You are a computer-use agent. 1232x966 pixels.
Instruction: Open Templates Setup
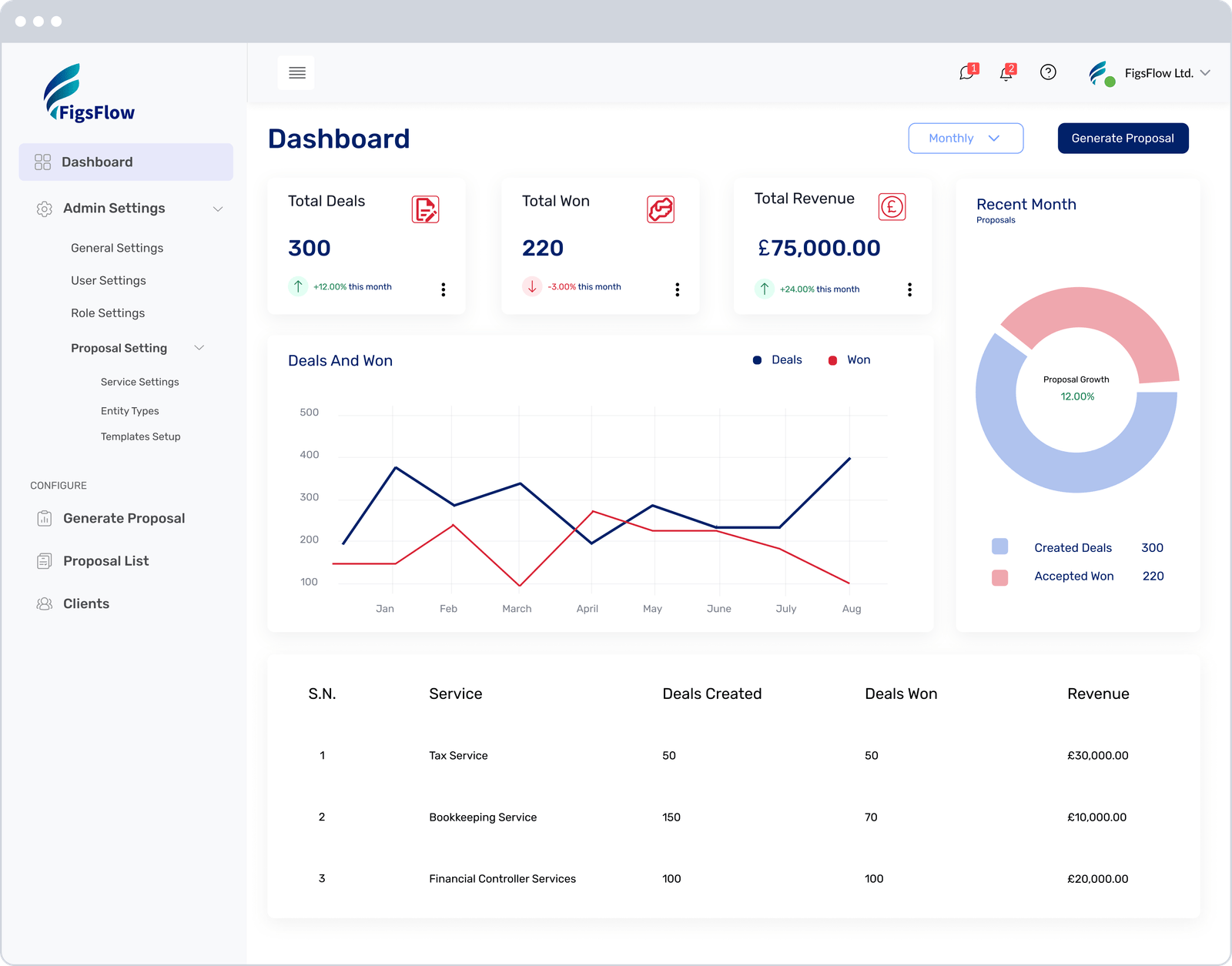(x=140, y=436)
